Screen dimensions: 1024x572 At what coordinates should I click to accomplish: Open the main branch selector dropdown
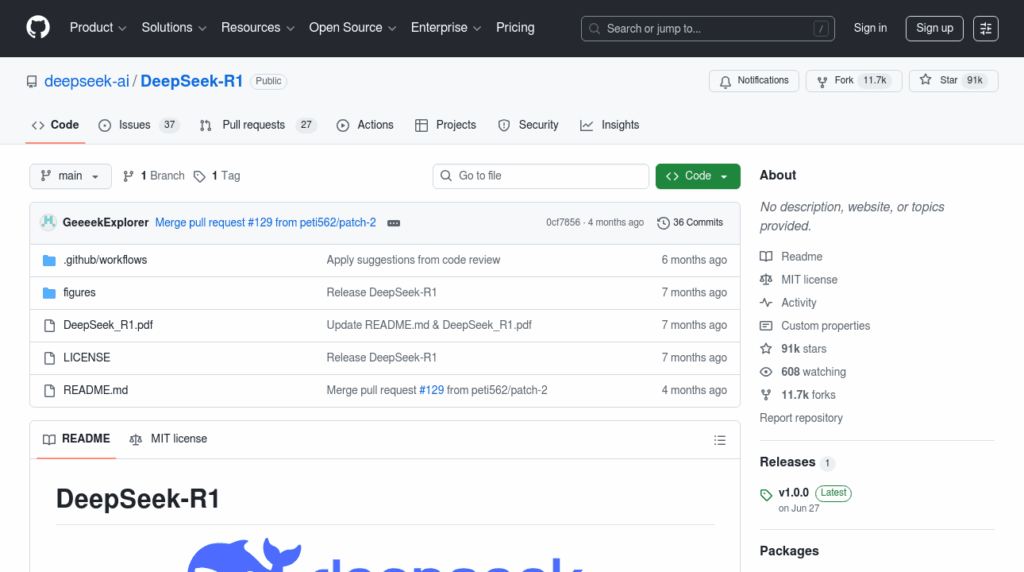pos(71,176)
